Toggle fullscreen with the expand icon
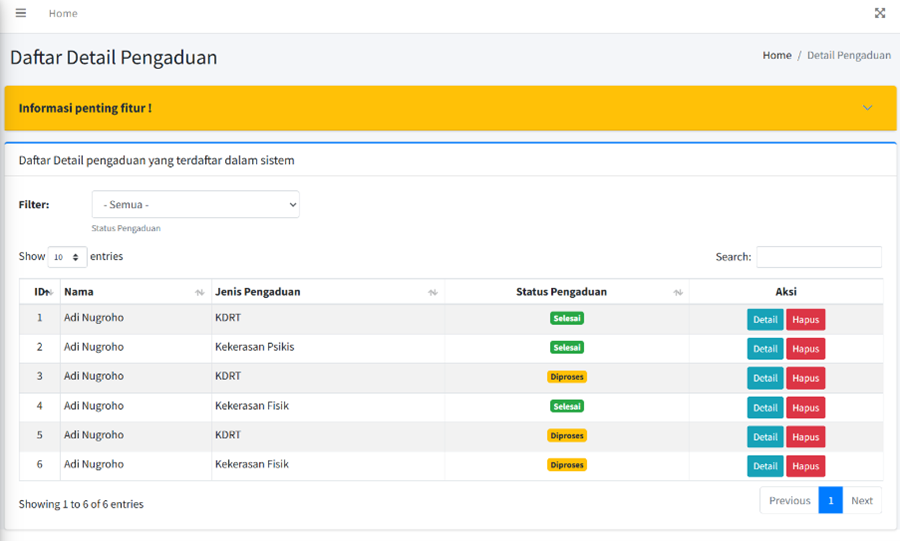The height and width of the screenshot is (541, 900). pyautogui.click(x=880, y=13)
